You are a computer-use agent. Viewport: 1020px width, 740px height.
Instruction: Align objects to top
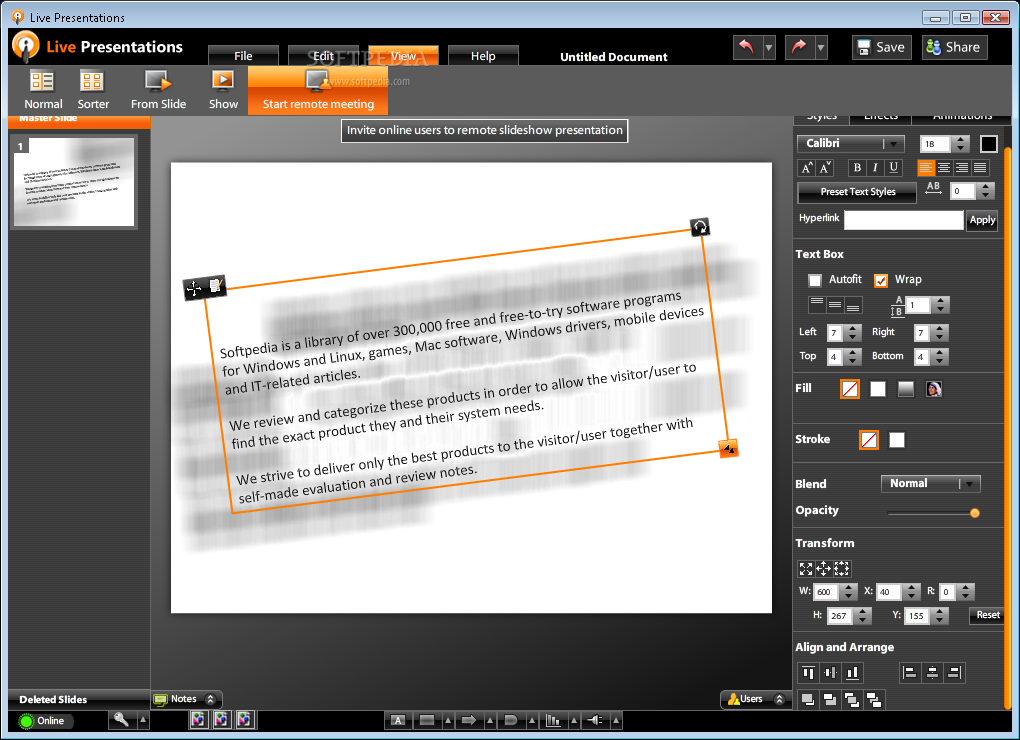coord(808,672)
